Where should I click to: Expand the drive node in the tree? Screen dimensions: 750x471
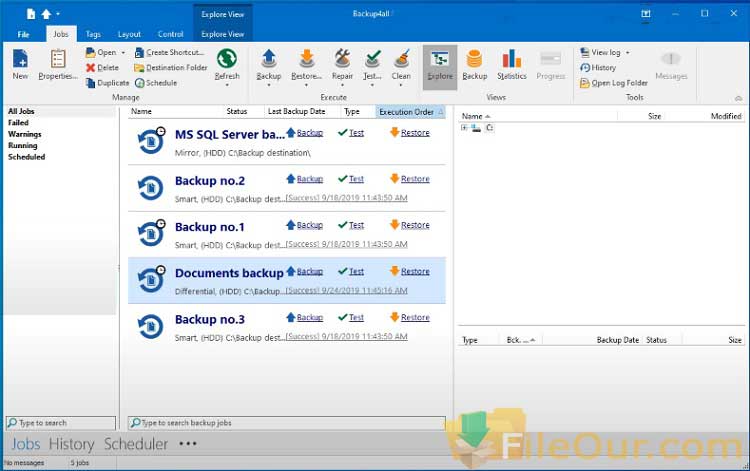coord(464,128)
